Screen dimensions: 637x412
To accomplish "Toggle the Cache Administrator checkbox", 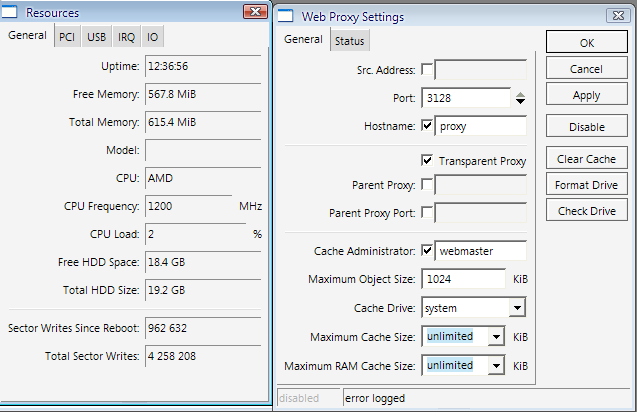I will [428, 250].
